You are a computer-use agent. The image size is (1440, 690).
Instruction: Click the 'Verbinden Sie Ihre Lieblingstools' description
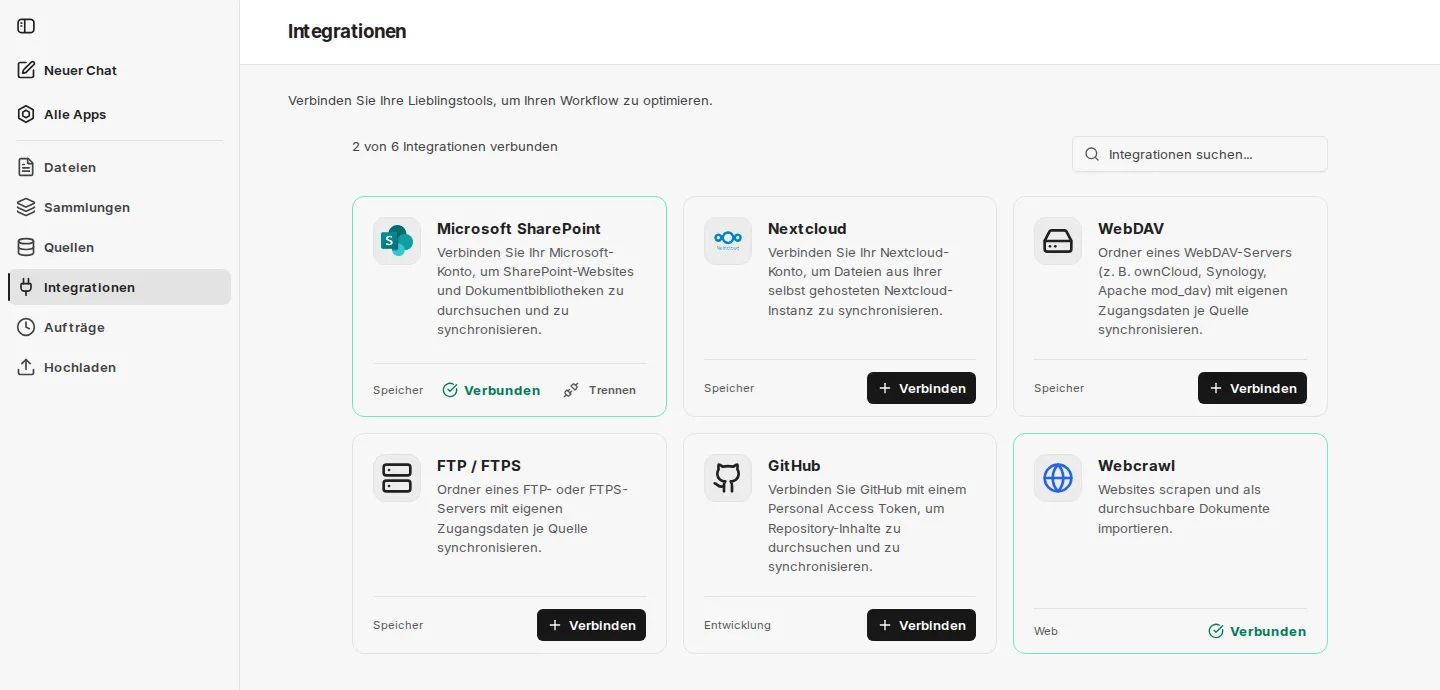500,101
